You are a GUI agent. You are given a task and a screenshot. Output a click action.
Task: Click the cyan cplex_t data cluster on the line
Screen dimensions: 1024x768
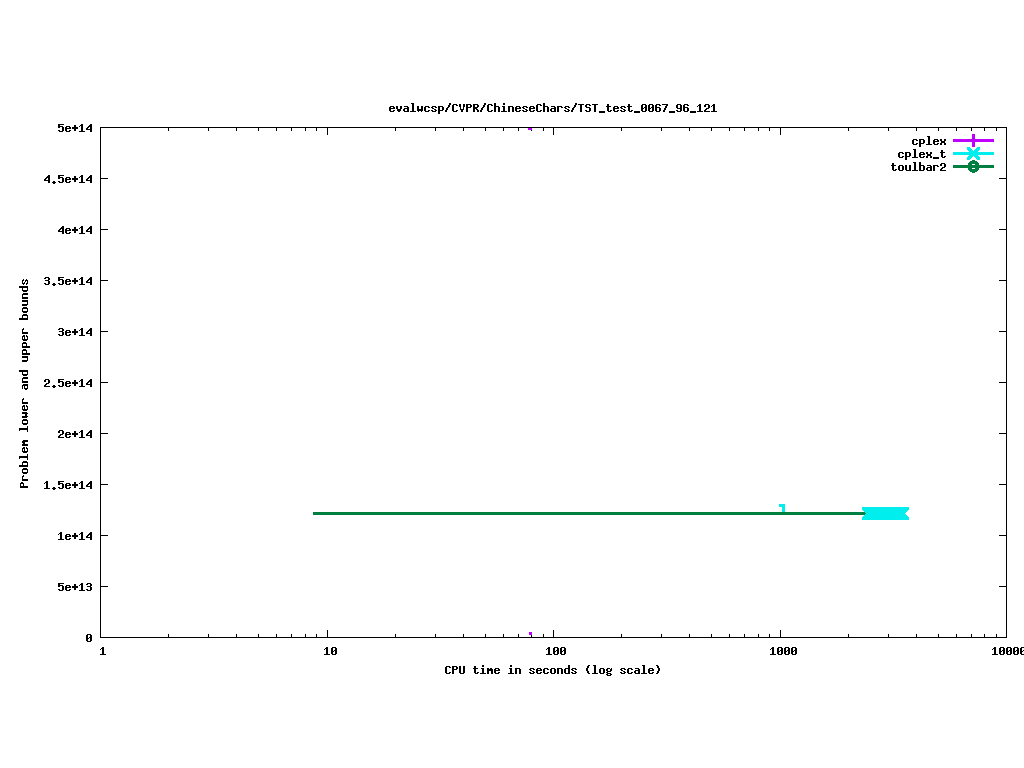(885, 513)
